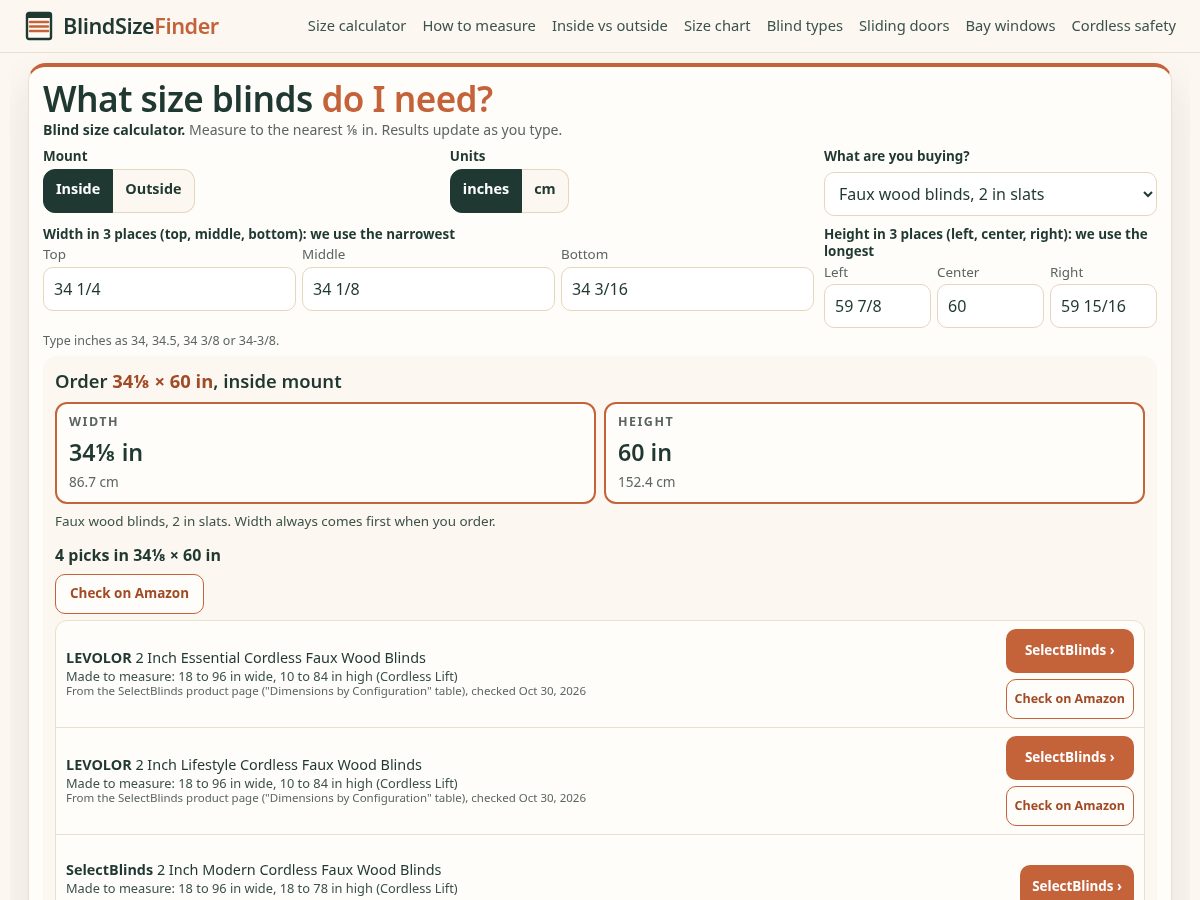This screenshot has height=900, width=1200.
Task: Check LEVOLOR Essential blinds on Amazon
Action: point(1069,699)
